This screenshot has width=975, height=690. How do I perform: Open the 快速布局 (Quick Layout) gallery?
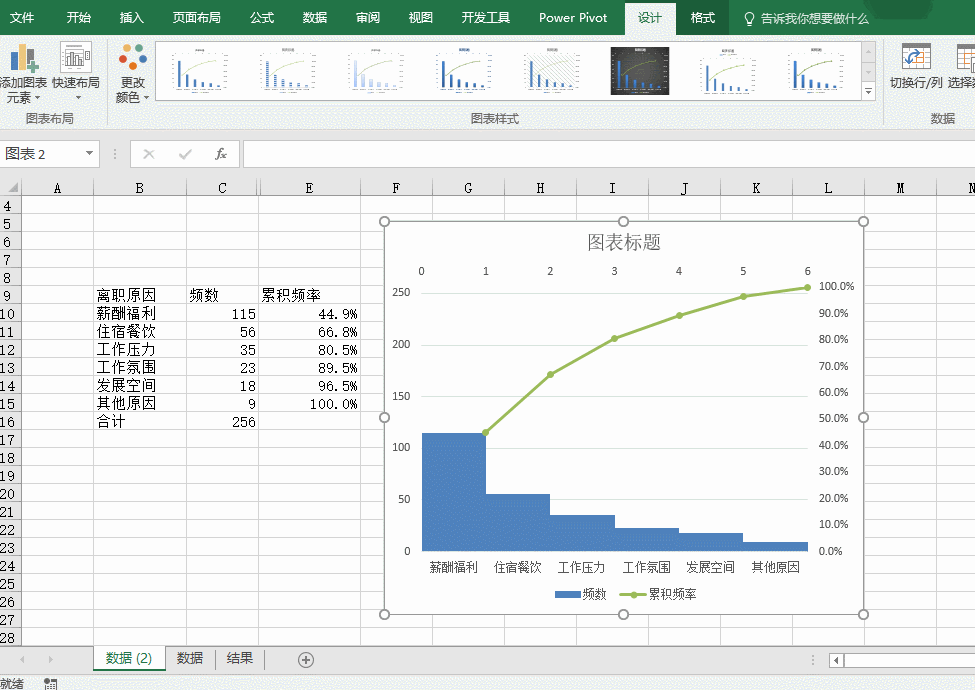point(76,58)
